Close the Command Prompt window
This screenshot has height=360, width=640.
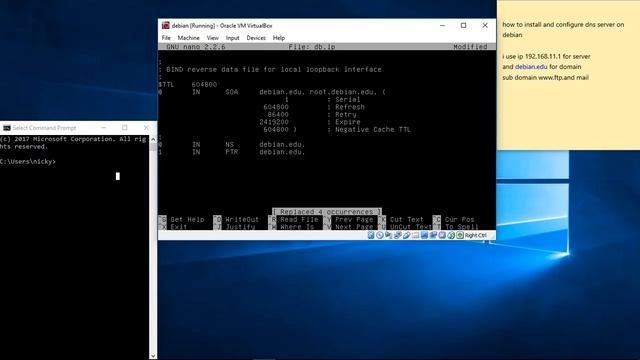(x=146, y=128)
